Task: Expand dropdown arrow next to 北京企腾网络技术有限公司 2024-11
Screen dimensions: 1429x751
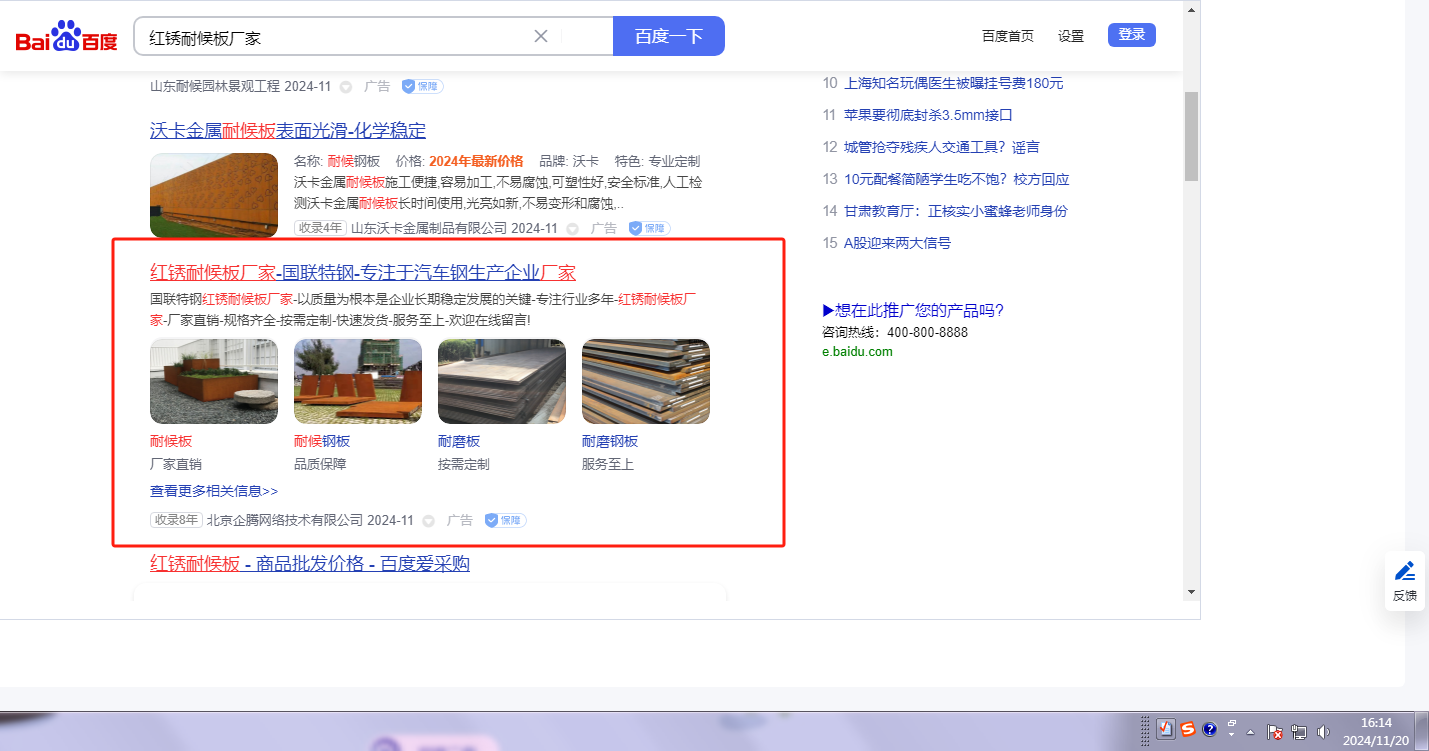Action: pos(429,521)
